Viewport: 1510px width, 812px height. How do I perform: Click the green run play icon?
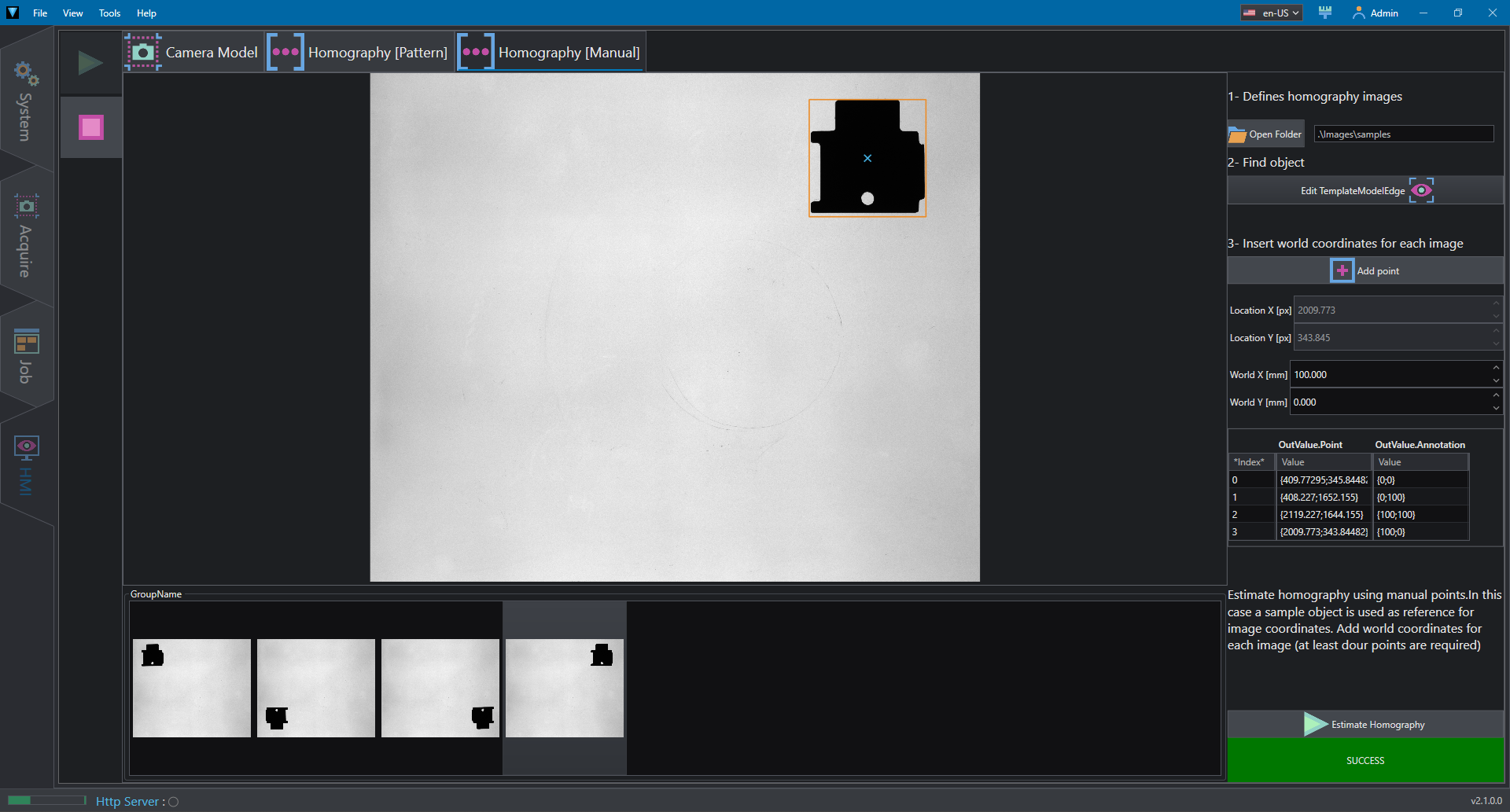[x=90, y=63]
